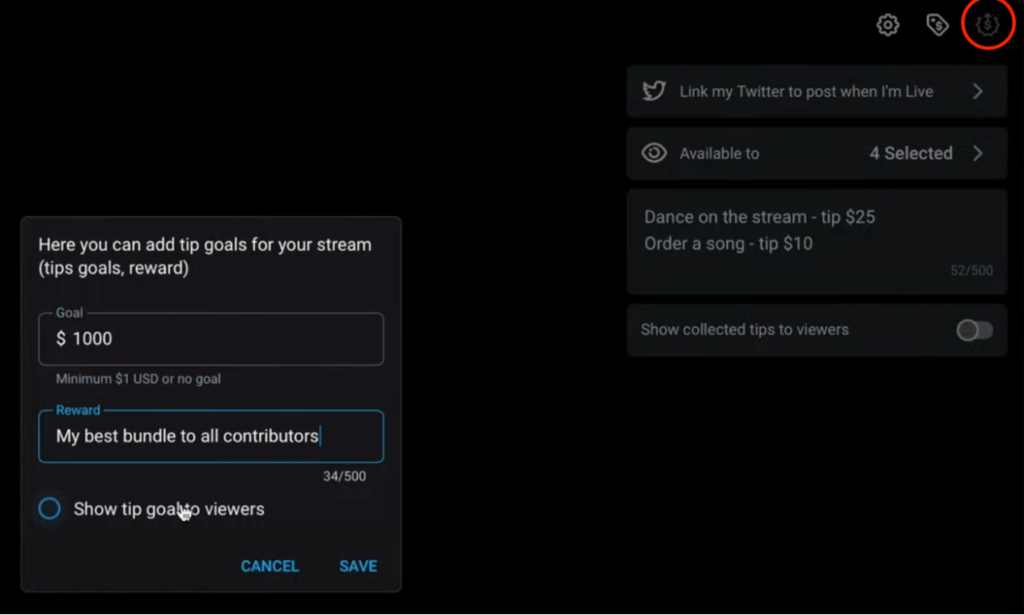The width and height of the screenshot is (1024, 615).
Task: Click the eye icon beside Available to
Action: pyautogui.click(x=654, y=153)
